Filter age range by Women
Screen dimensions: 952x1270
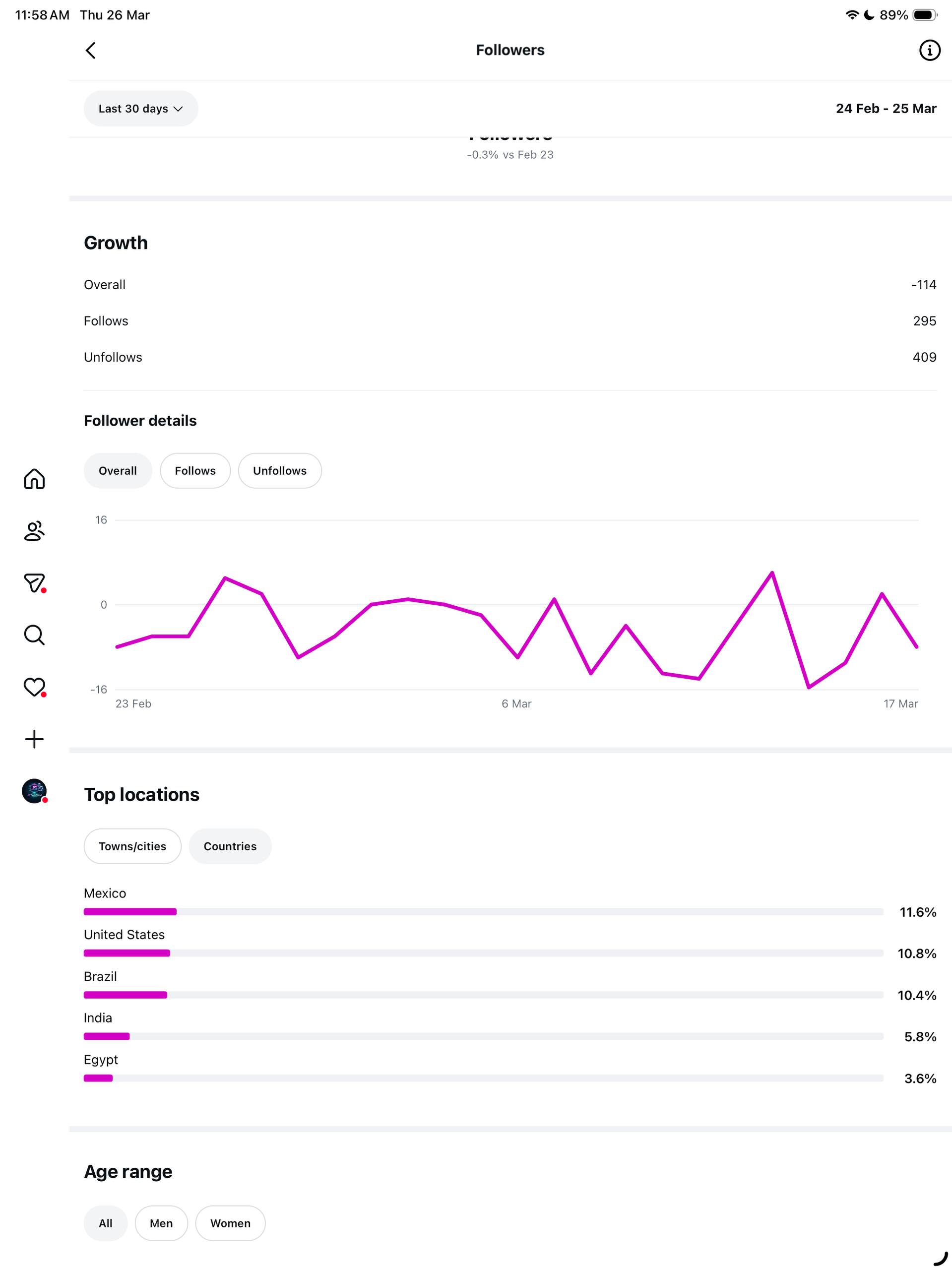click(230, 1223)
